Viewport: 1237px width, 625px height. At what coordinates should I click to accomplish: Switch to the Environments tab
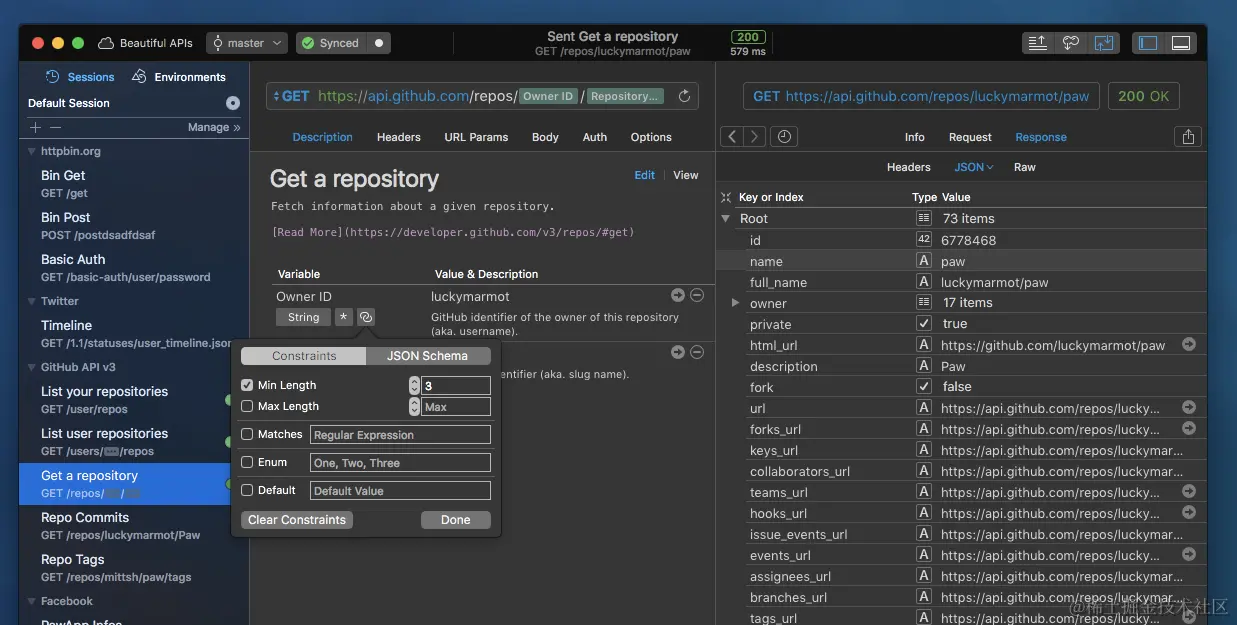(x=179, y=77)
